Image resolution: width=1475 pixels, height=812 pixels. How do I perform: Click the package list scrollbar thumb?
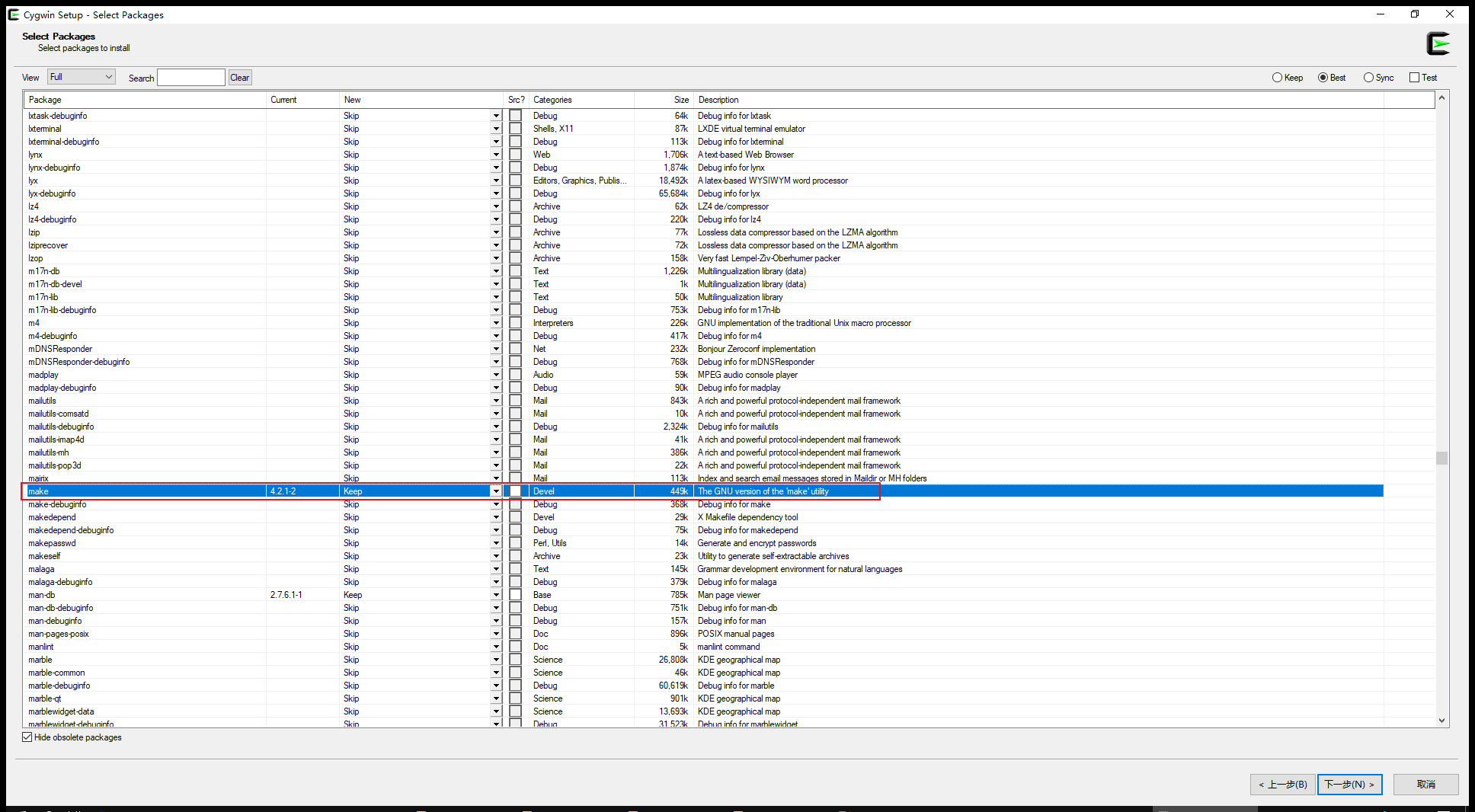tap(1441, 458)
